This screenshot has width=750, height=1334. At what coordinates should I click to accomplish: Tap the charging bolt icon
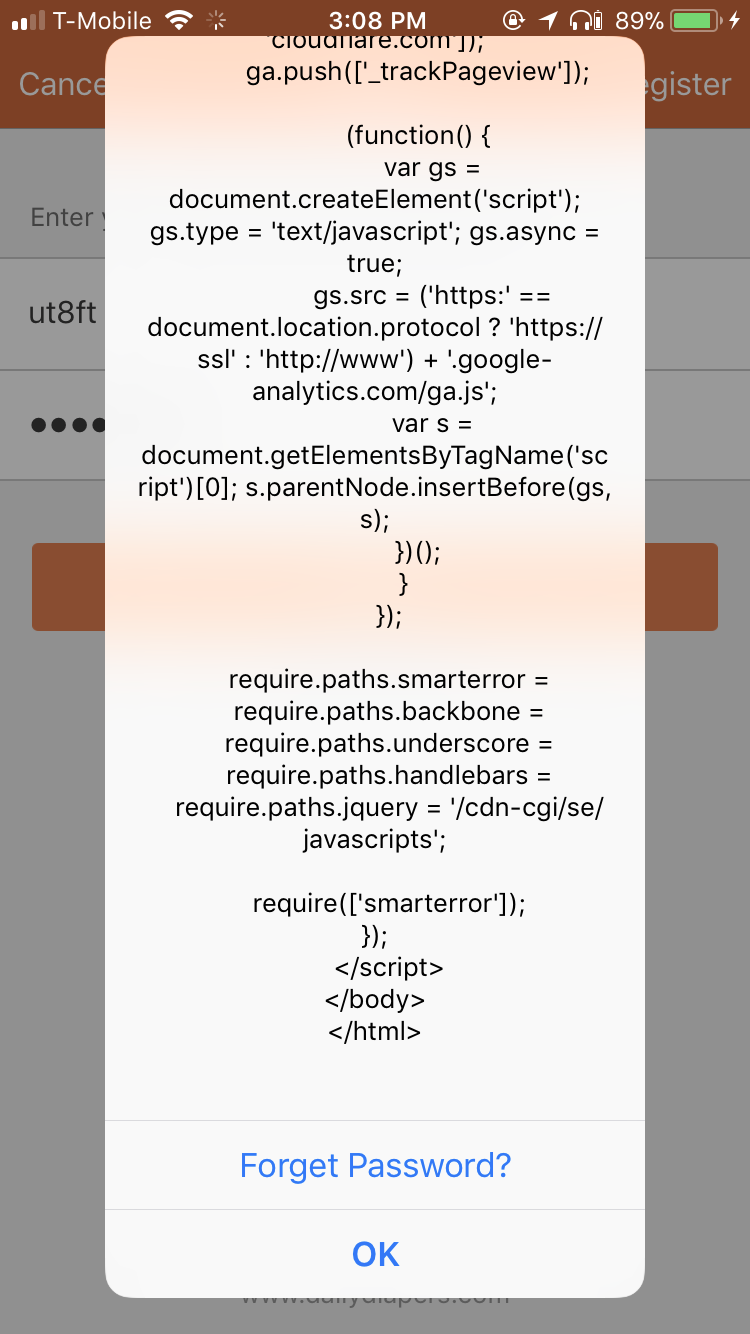click(x=735, y=20)
